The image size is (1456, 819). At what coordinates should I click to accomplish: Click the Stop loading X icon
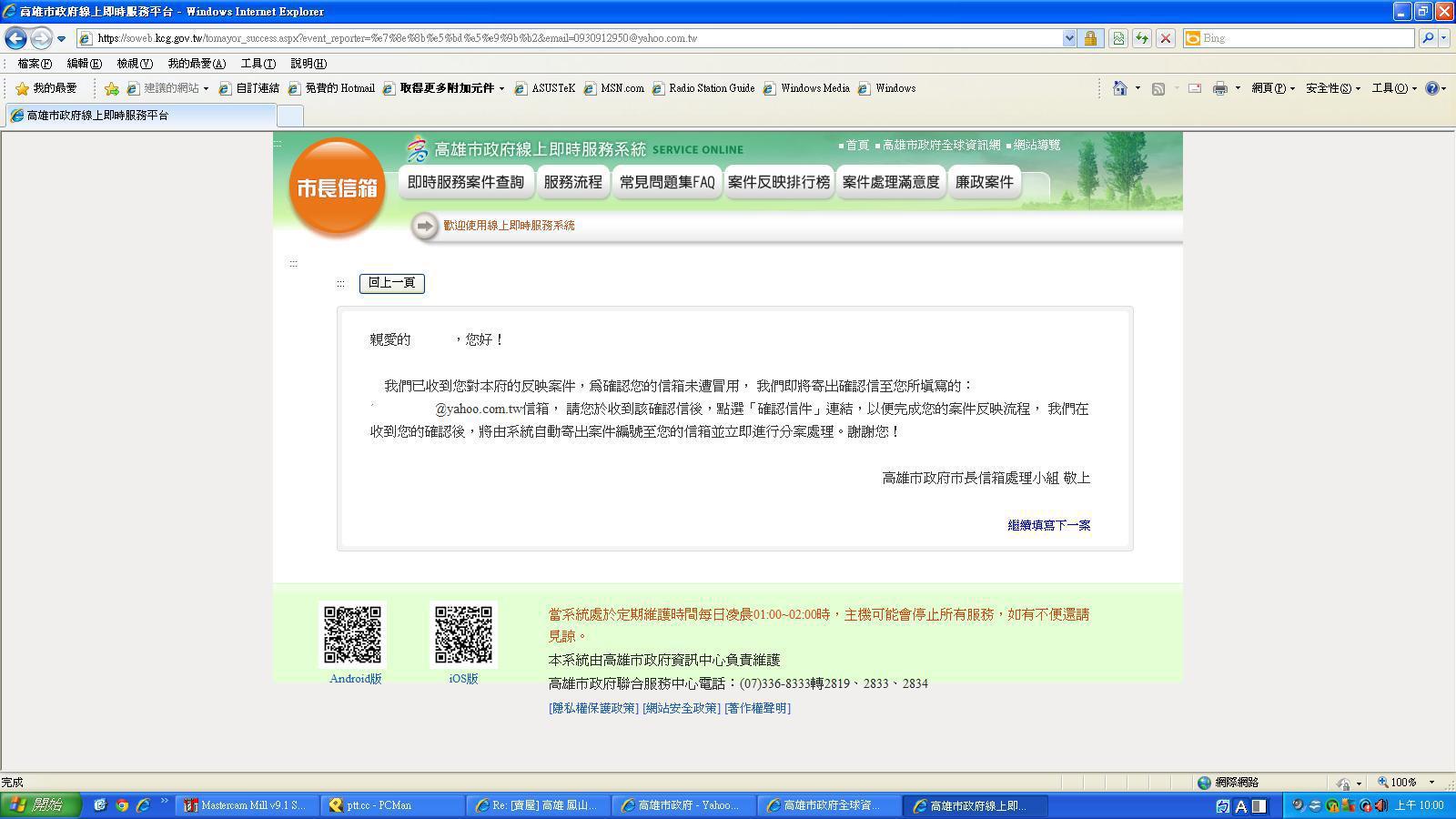(x=1165, y=38)
